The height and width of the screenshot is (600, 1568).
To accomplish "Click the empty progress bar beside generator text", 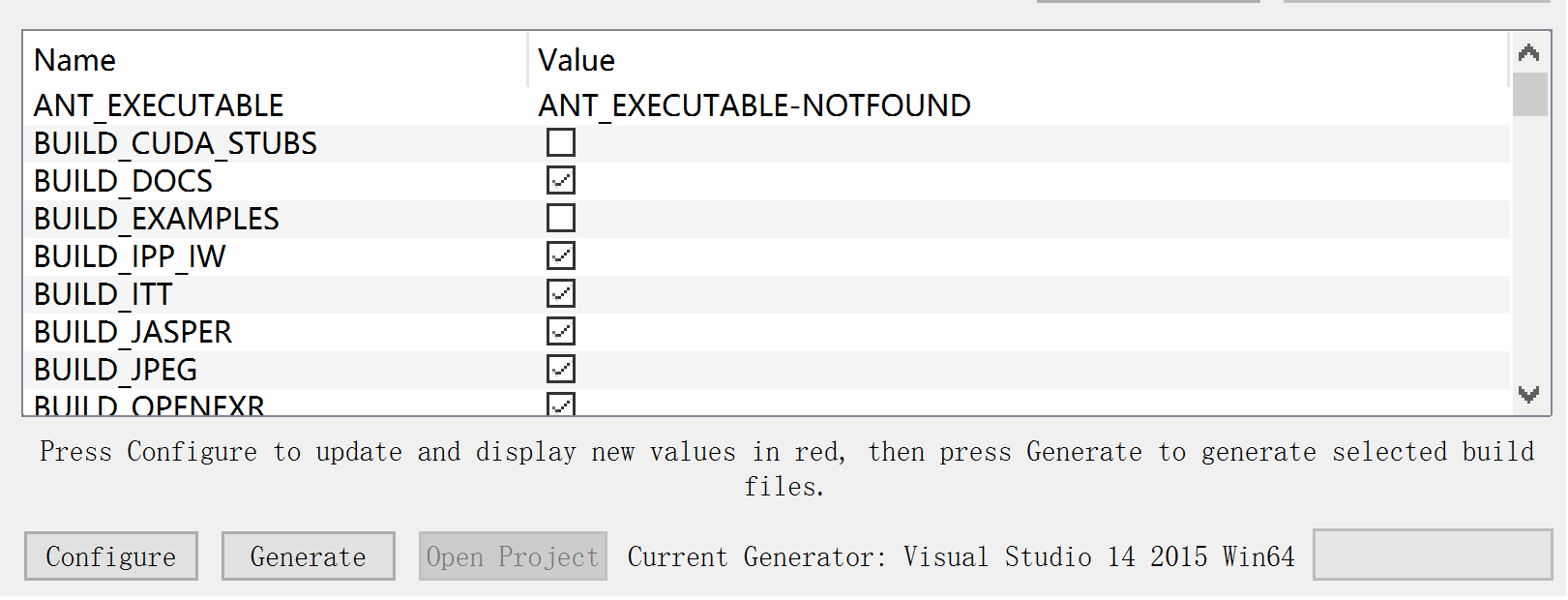I will (x=1433, y=555).
